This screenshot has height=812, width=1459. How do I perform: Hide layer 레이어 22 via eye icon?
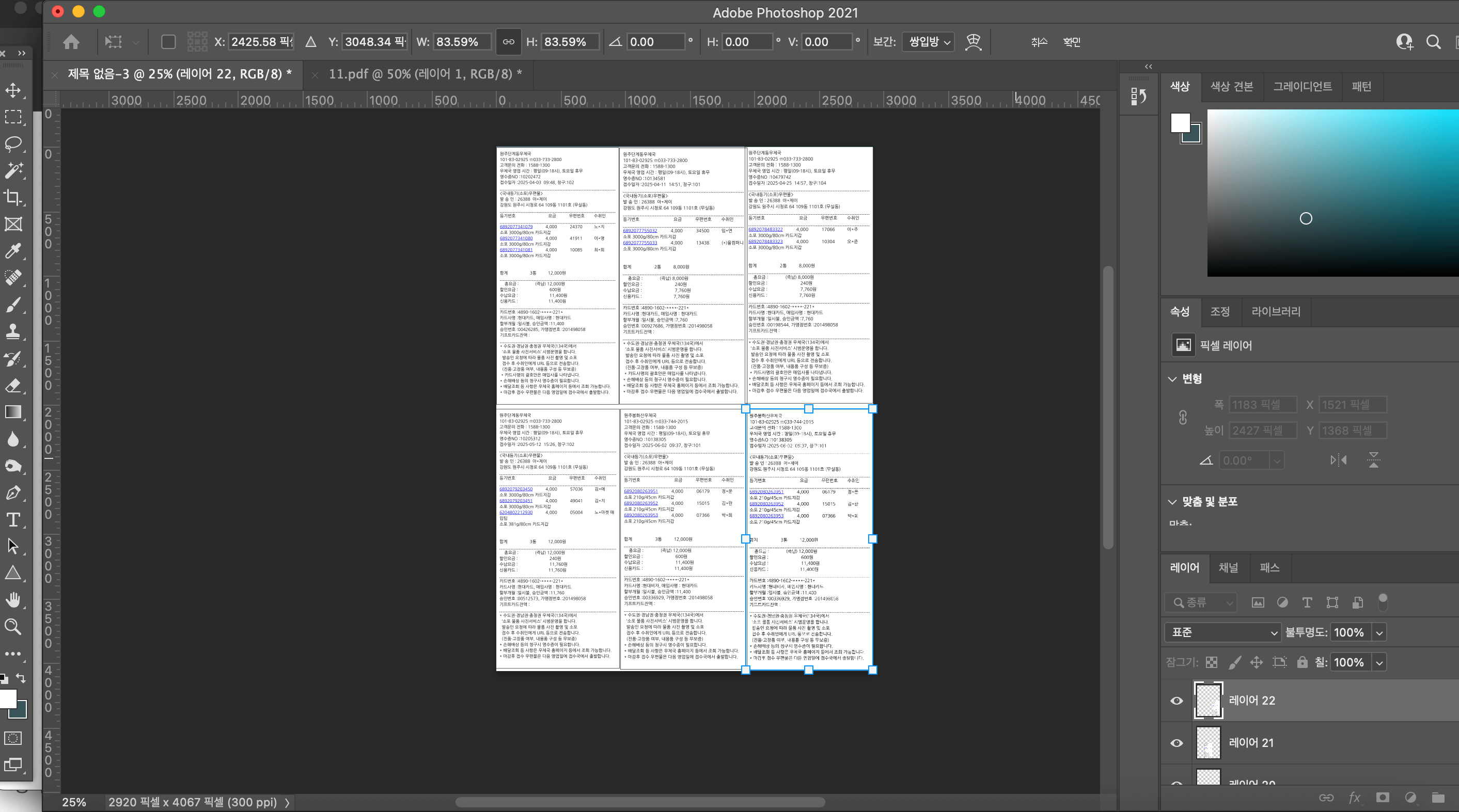[x=1176, y=700]
